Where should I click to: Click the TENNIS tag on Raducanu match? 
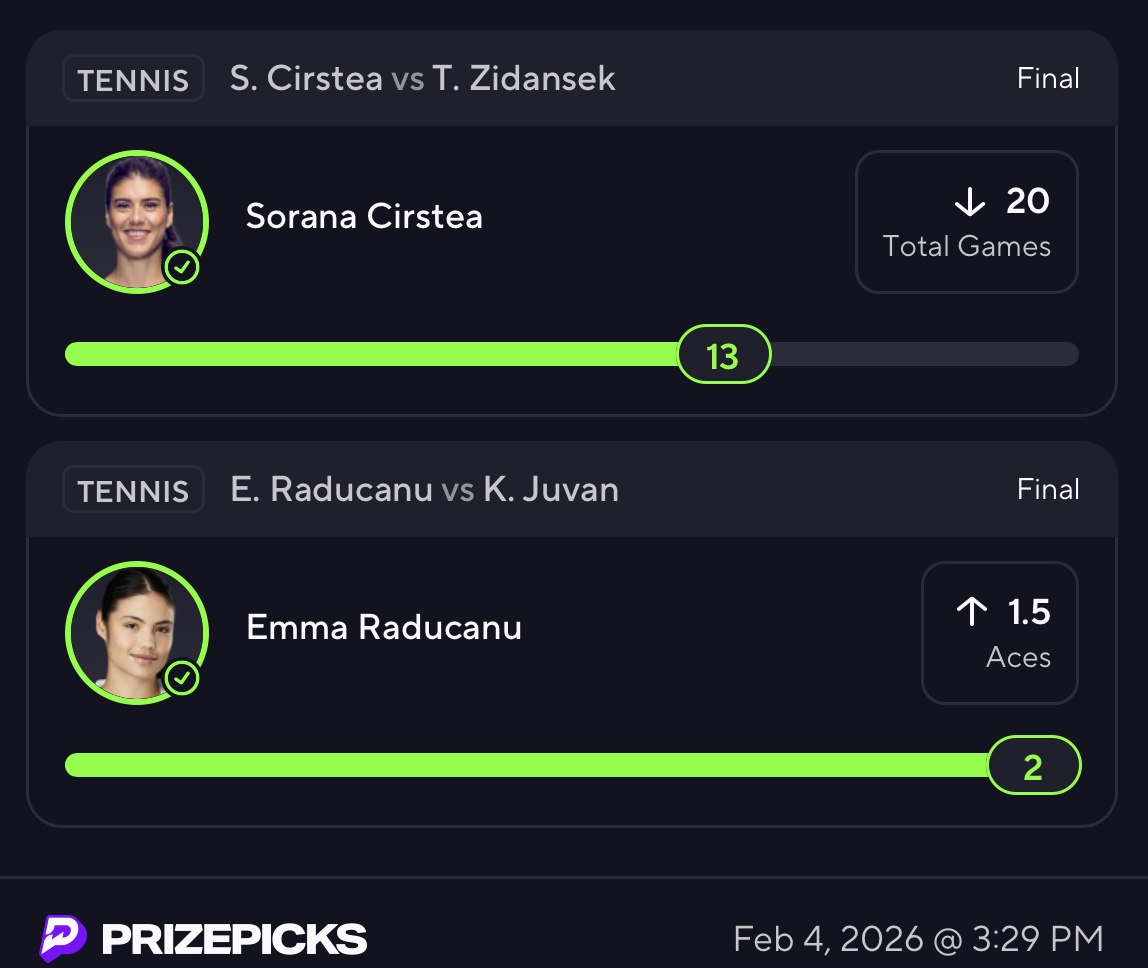(133, 490)
